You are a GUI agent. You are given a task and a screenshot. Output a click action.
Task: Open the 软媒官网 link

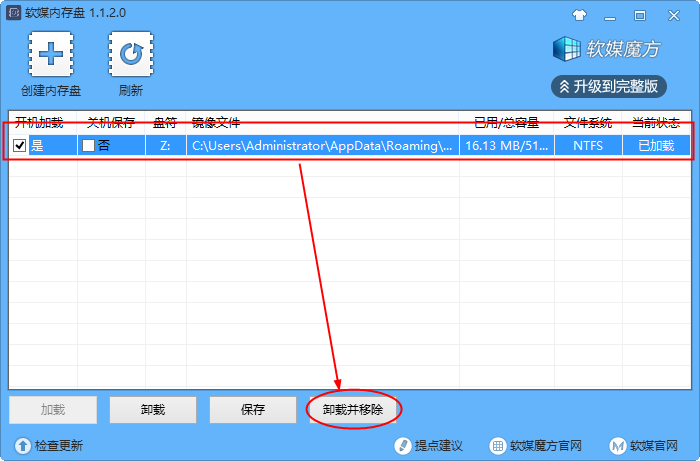point(654,445)
